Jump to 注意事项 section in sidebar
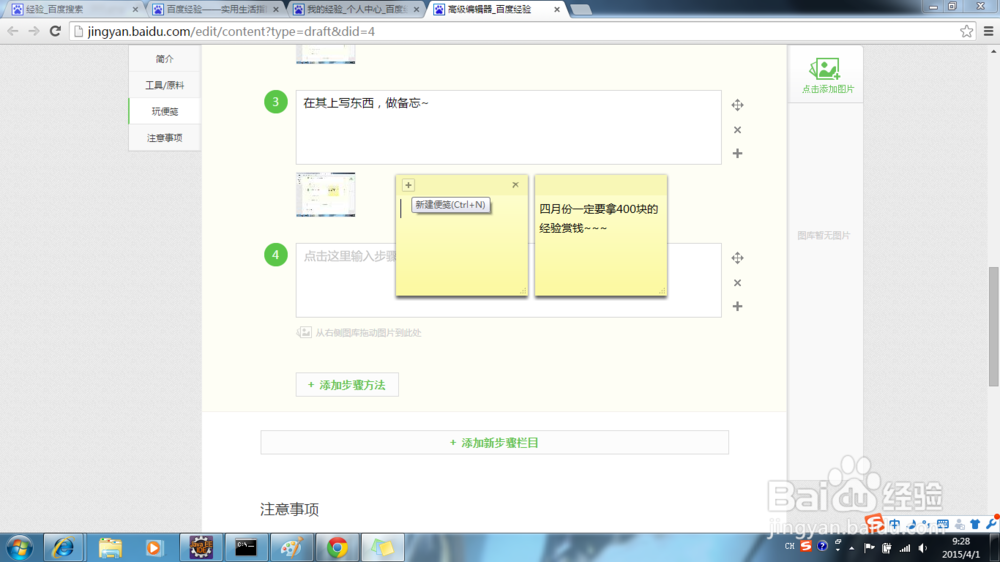Screen dimensions: 1000x562 coord(165,137)
